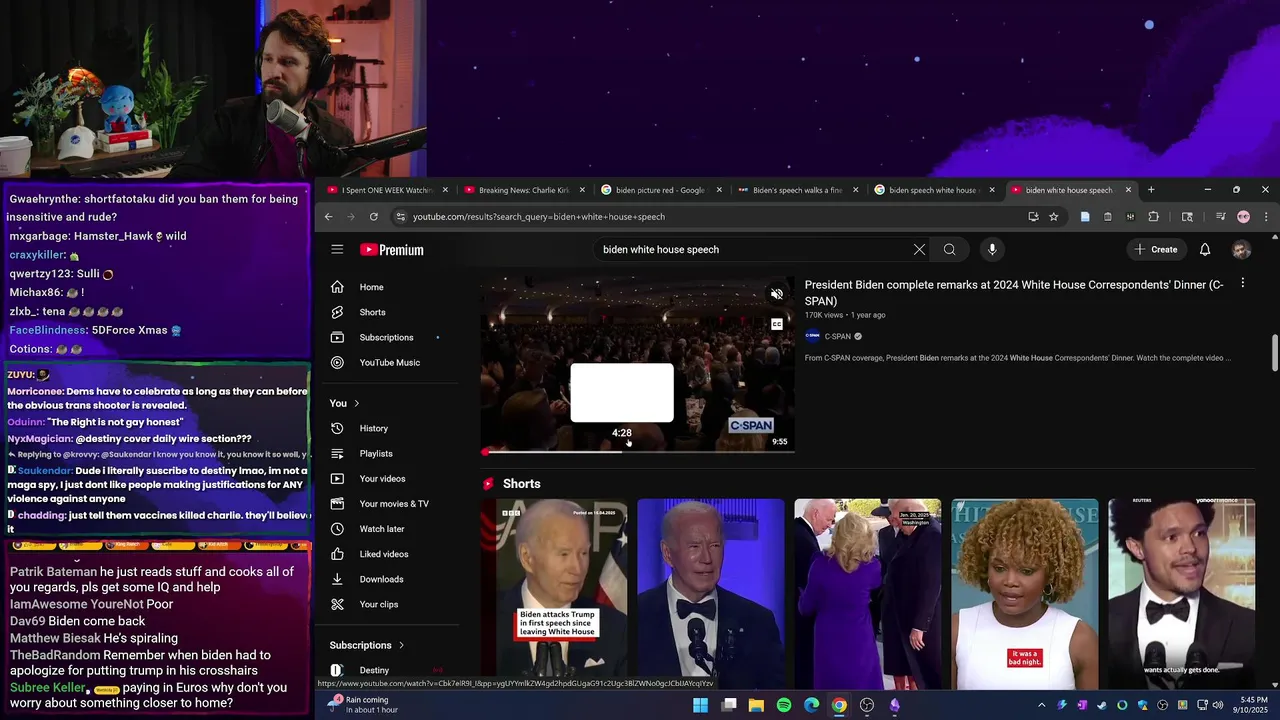The width and height of the screenshot is (1280, 720).
Task: Clear the search box with the X icon
Action: pos(919,249)
